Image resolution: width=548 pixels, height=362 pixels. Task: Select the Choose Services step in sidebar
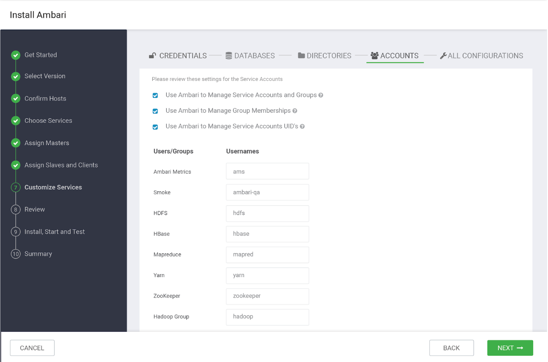pyautogui.click(x=48, y=121)
